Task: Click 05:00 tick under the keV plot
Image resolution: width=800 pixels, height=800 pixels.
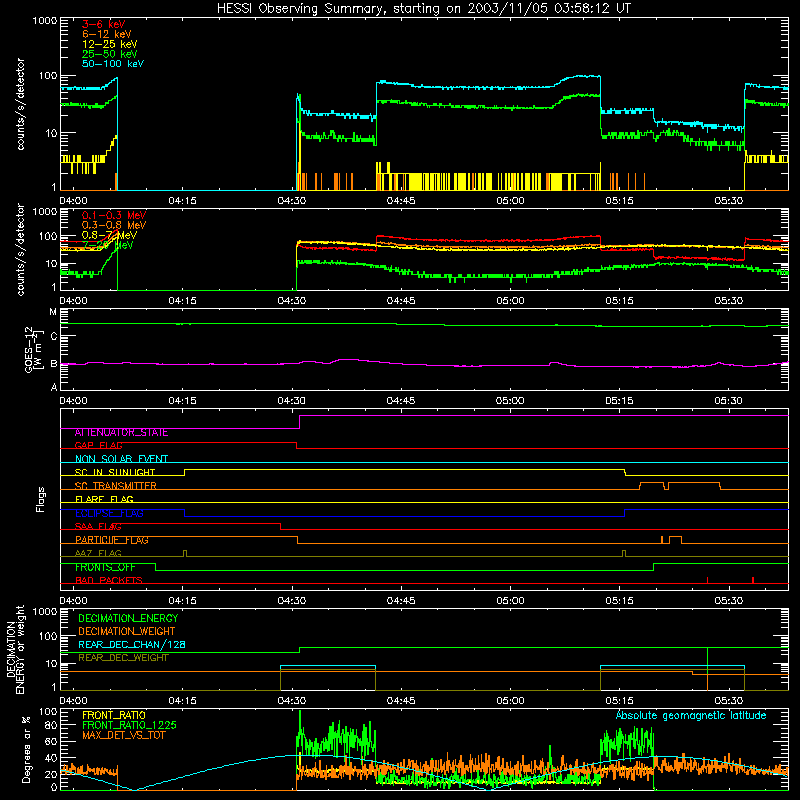Action: point(510,201)
